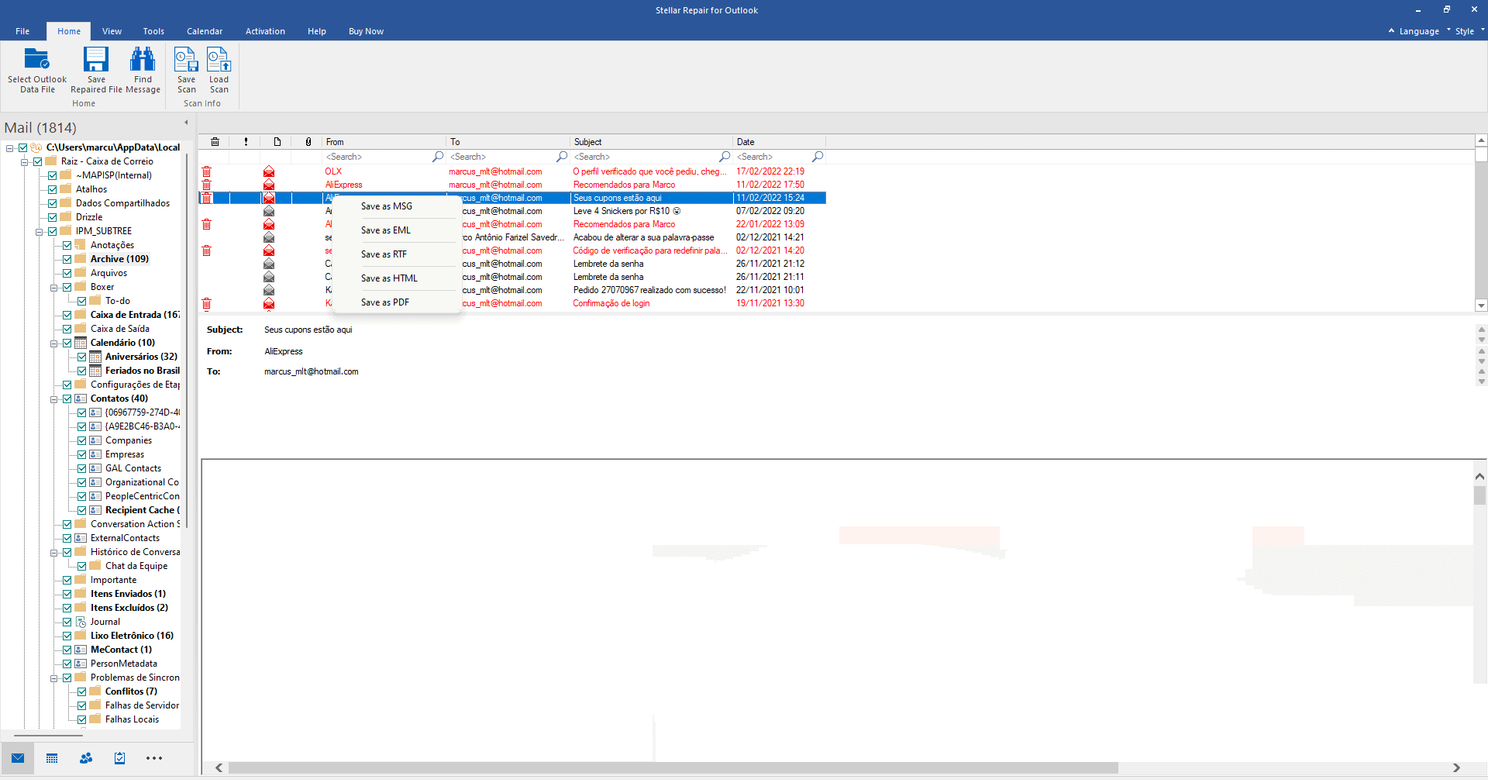Uncheck the Lixo Eletrônico (16) checkbox
This screenshot has height=780, width=1488.
click(67, 635)
